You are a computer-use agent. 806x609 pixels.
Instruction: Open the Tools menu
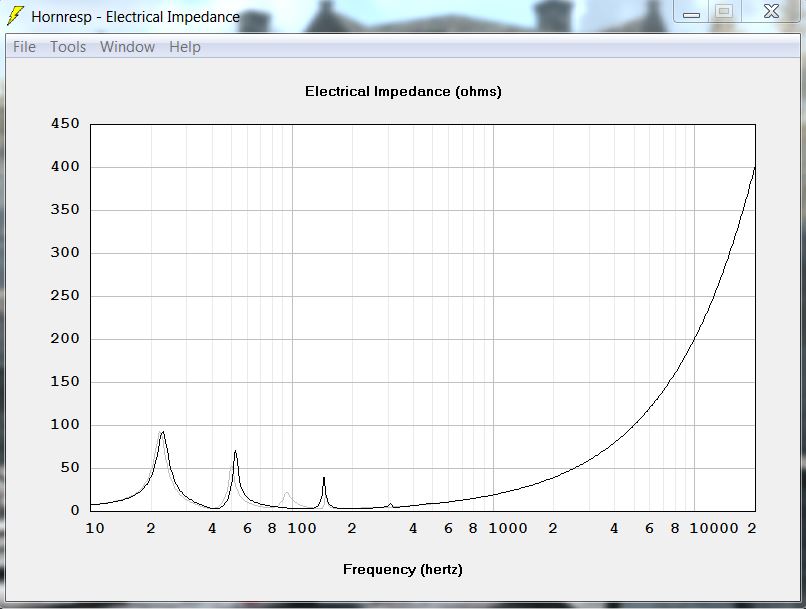[68, 47]
